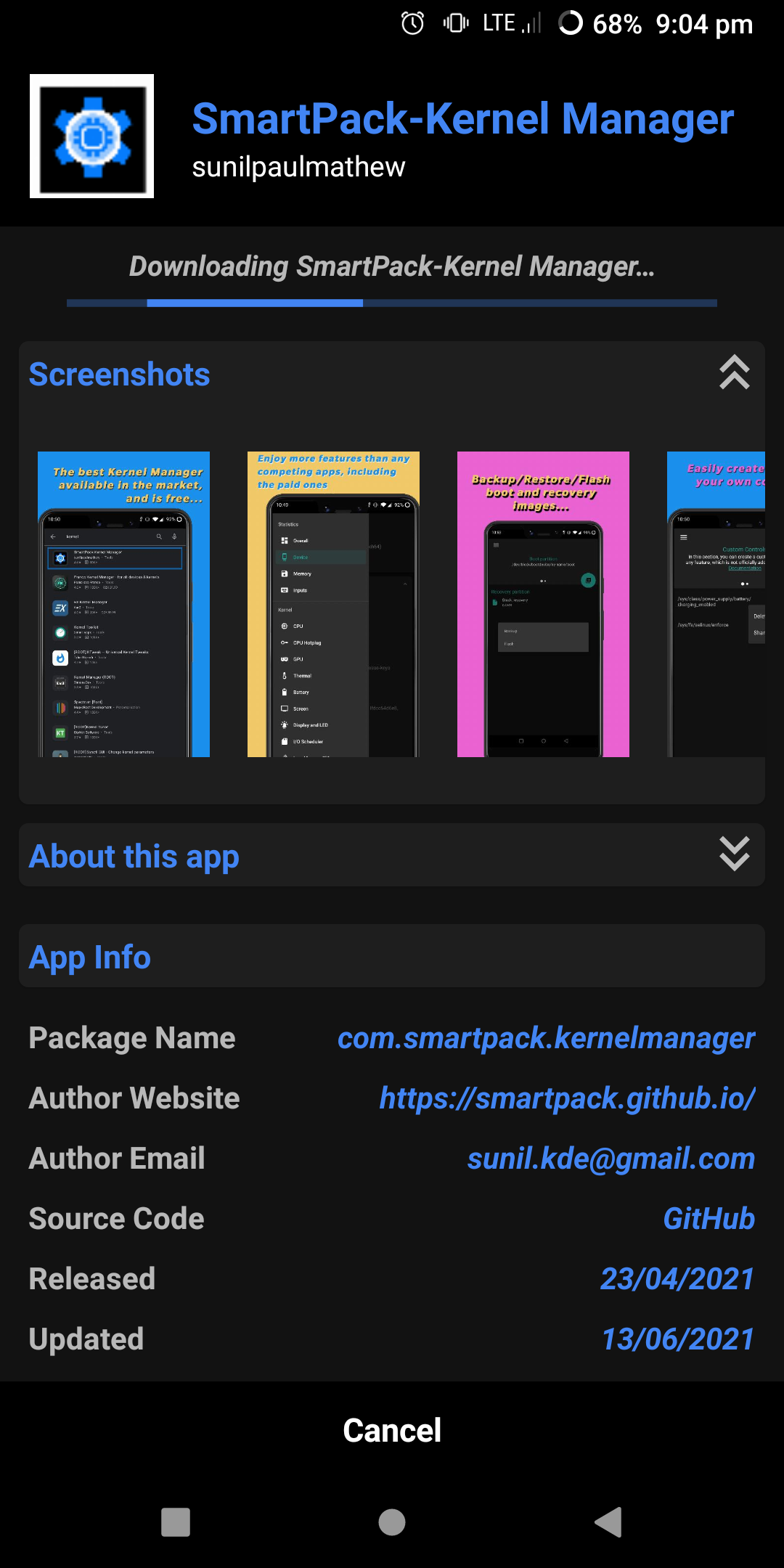Tap the alarm clock status icon
784x1568 pixels.
coord(412,23)
